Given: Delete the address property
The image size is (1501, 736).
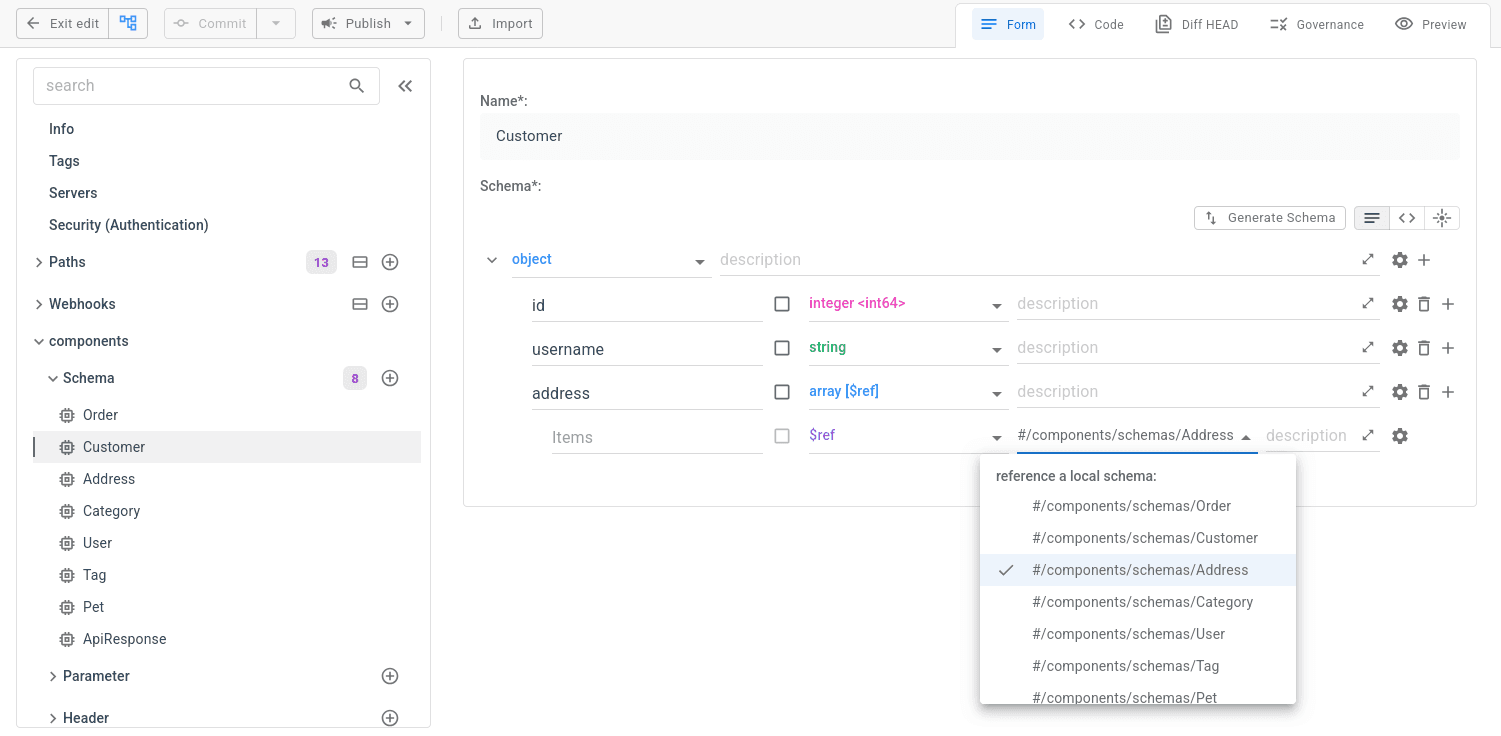Looking at the screenshot, I should point(1424,392).
